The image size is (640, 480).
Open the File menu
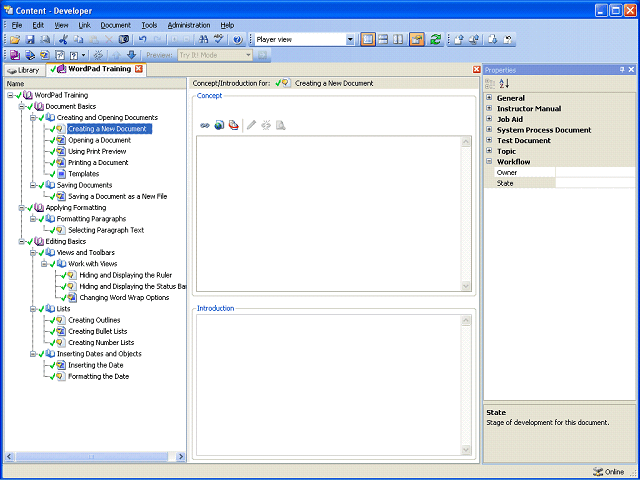coord(17,25)
